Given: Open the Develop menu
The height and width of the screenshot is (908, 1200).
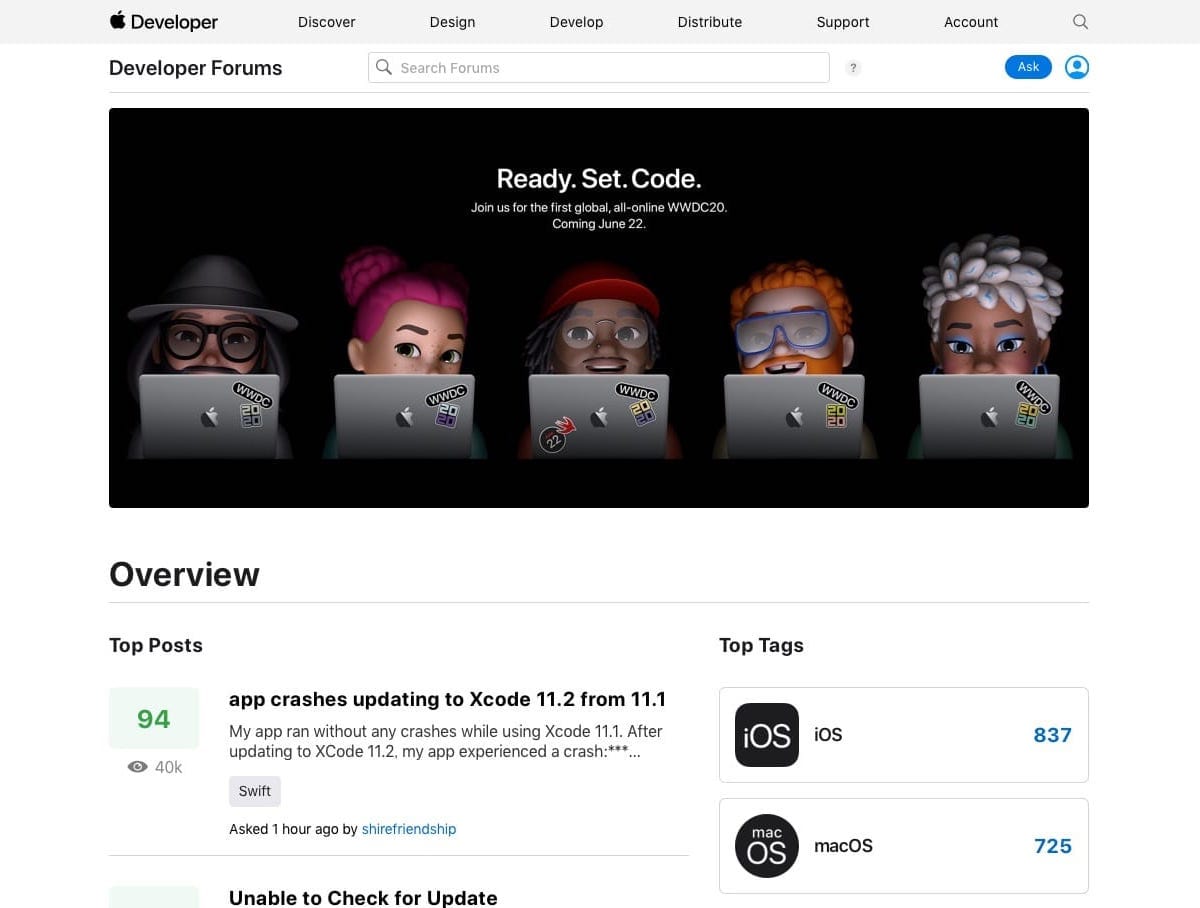Looking at the screenshot, I should [577, 22].
